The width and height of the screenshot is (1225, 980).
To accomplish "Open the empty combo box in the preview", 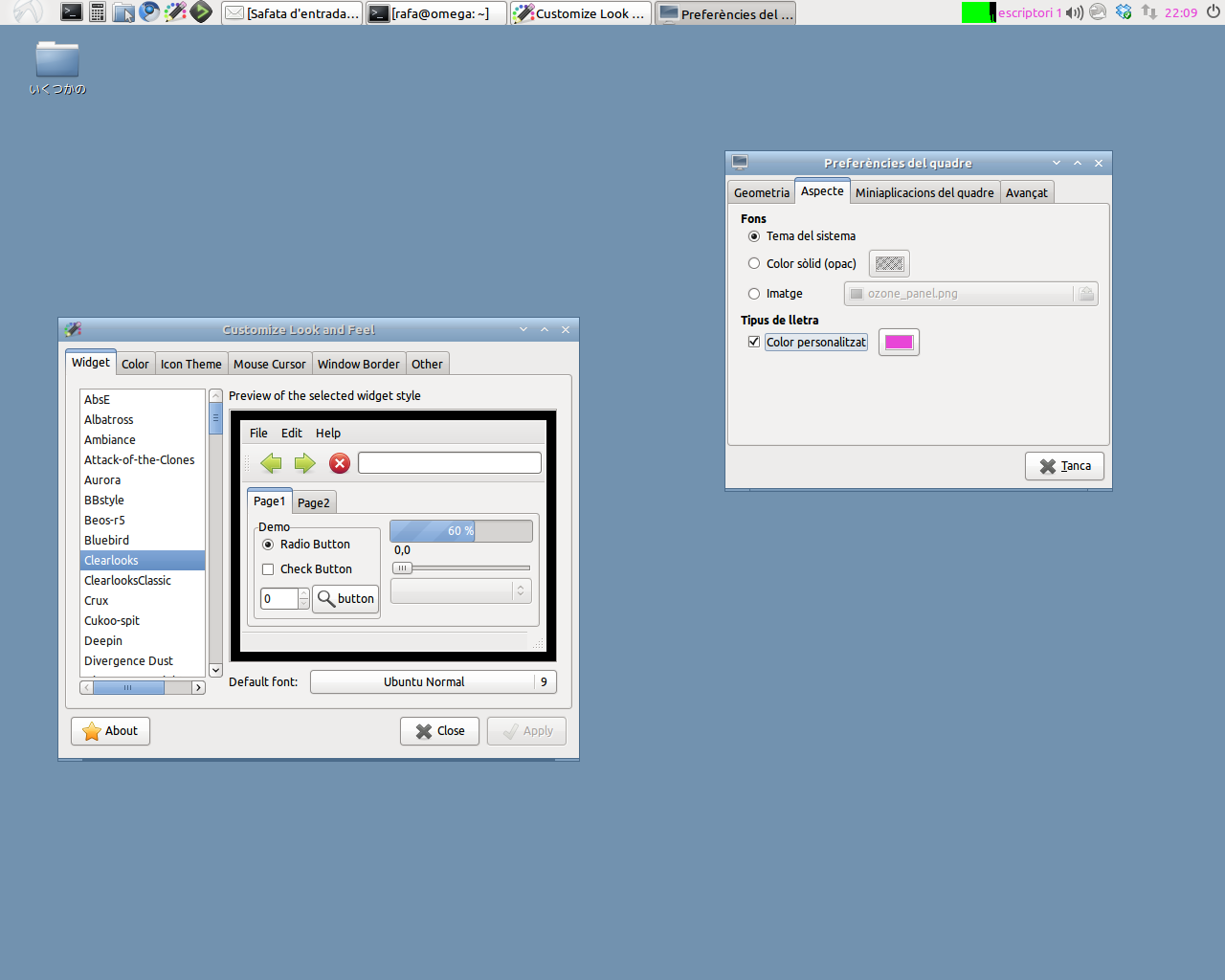I will pos(459,591).
